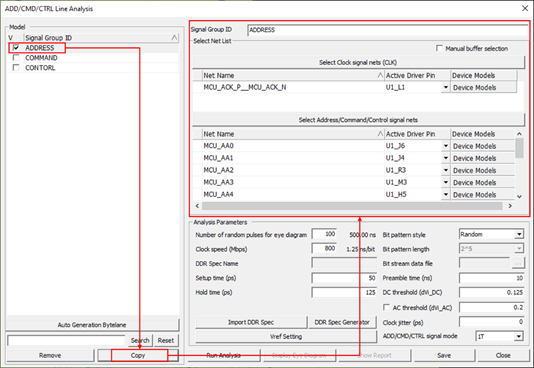Open driver pin dropdown for MCU_ACK_P clock net
This screenshot has height=368, width=534.
(445, 87)
